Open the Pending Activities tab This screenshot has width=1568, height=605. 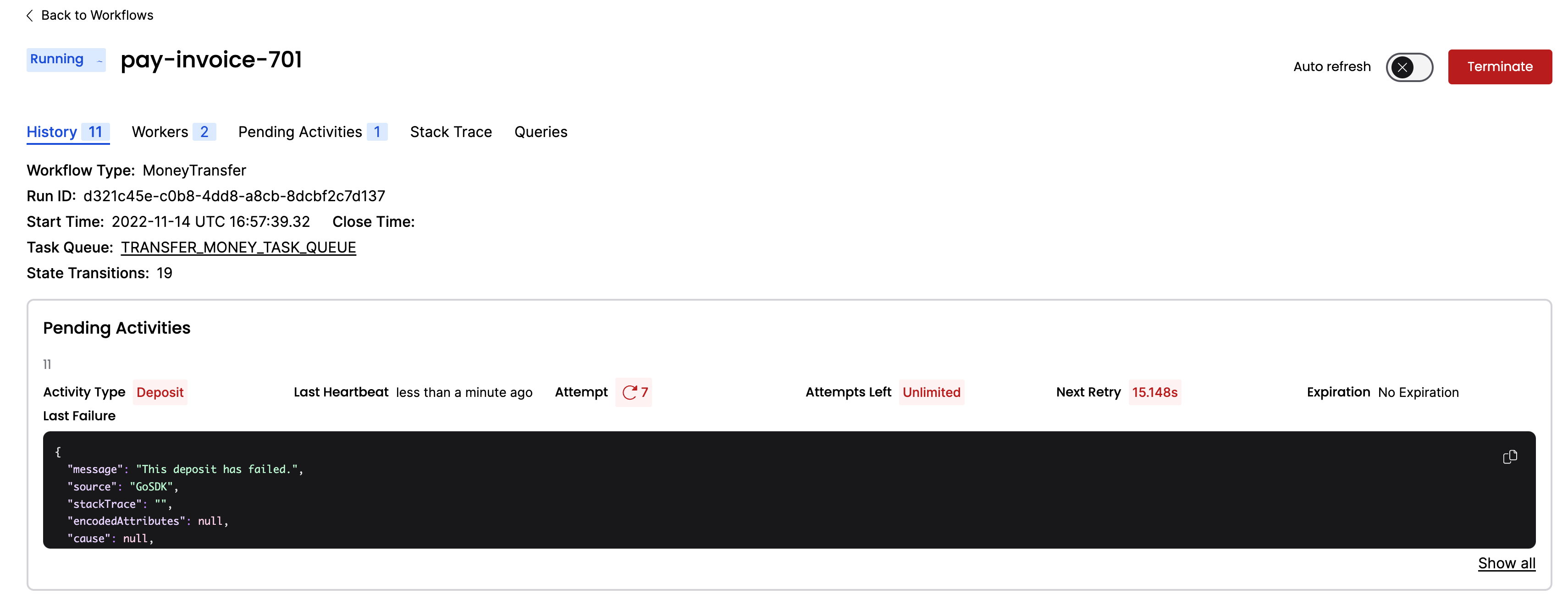click(x=312, y=132)
